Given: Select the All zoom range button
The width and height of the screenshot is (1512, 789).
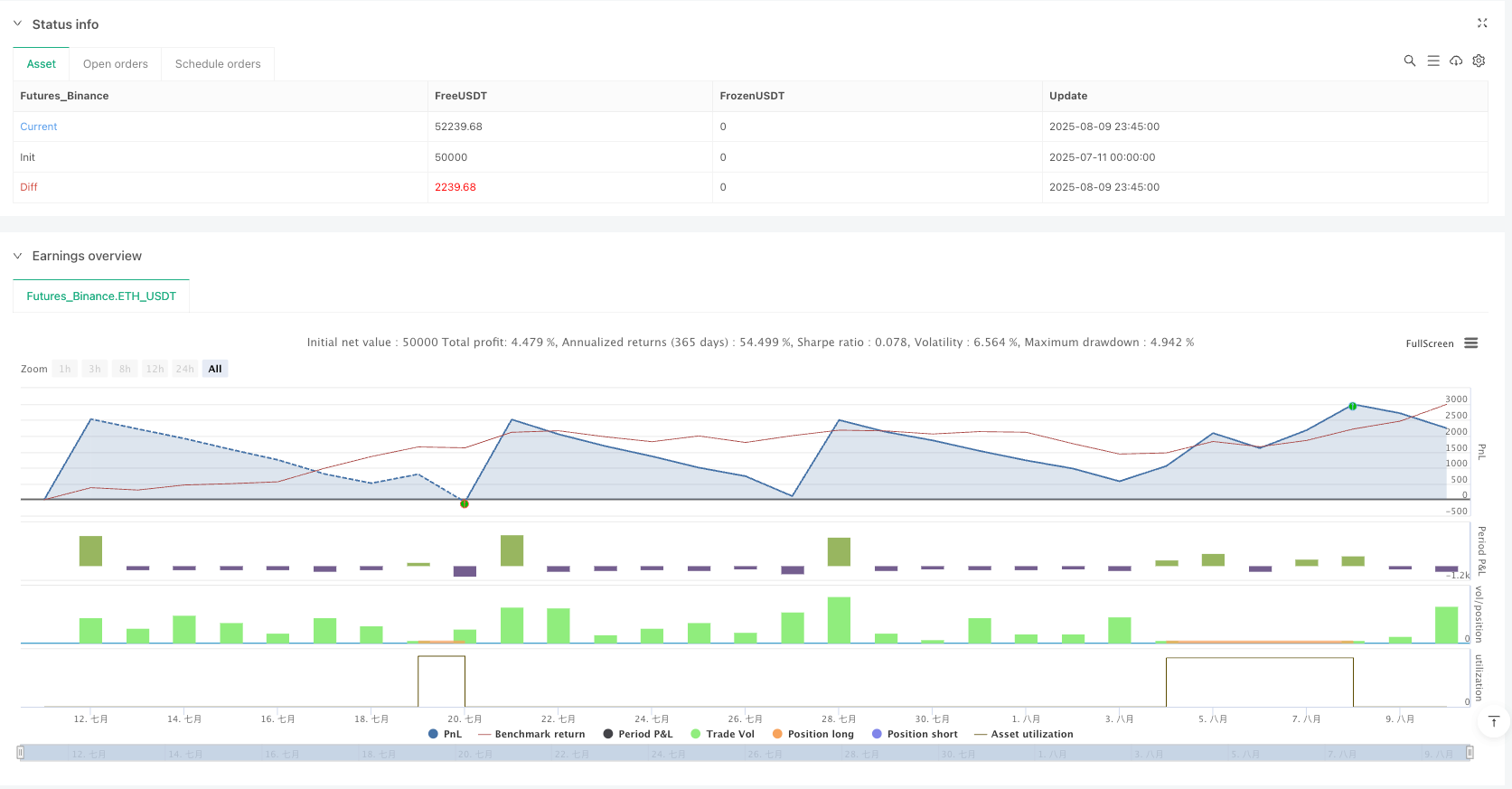Looking at the screenshot, I should [215, 369].
